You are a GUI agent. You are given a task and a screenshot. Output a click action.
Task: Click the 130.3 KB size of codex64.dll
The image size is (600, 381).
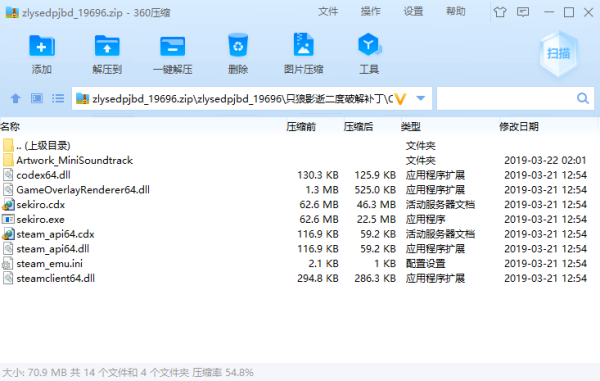[x=318, y=175]
